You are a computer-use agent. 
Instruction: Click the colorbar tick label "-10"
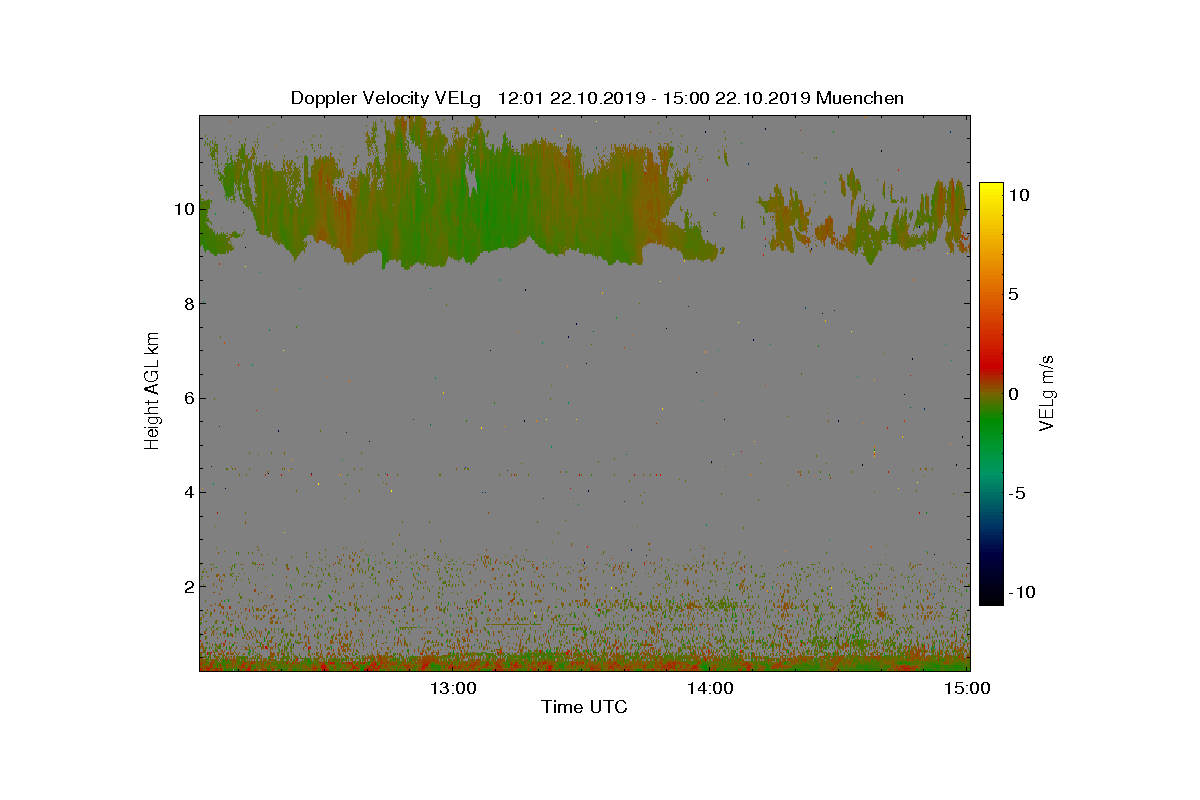point(1022,592)
